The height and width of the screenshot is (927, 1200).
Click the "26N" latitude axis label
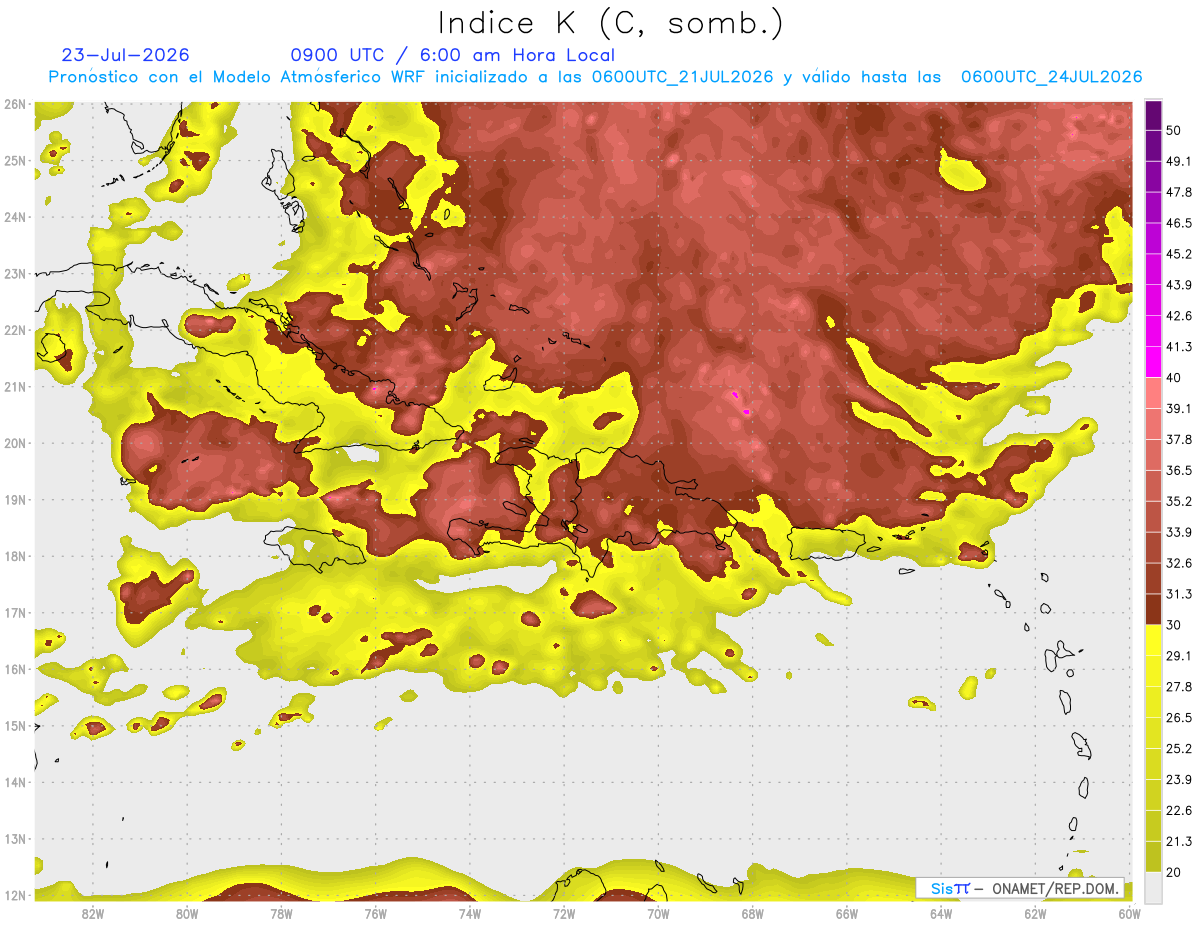coord(15,104)
